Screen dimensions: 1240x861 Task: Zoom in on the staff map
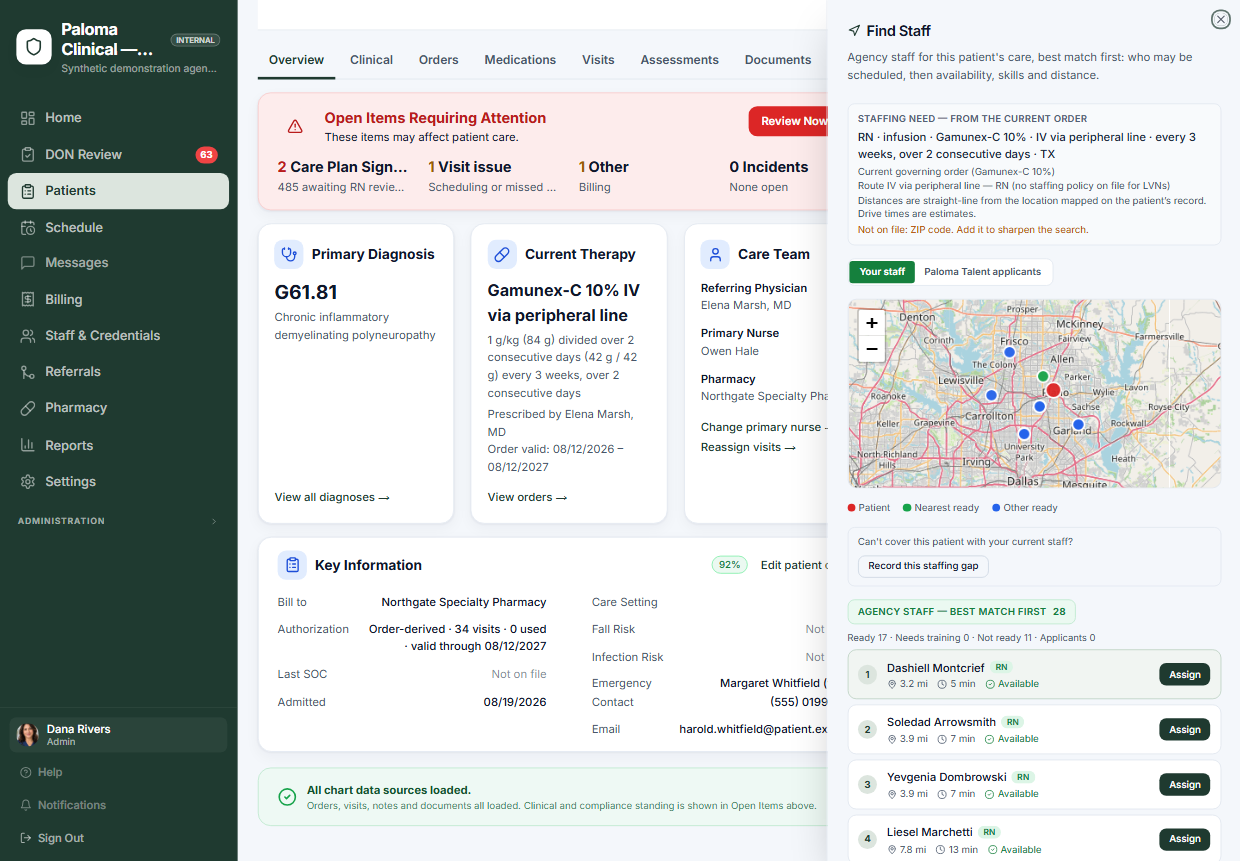tap(872, 323)
